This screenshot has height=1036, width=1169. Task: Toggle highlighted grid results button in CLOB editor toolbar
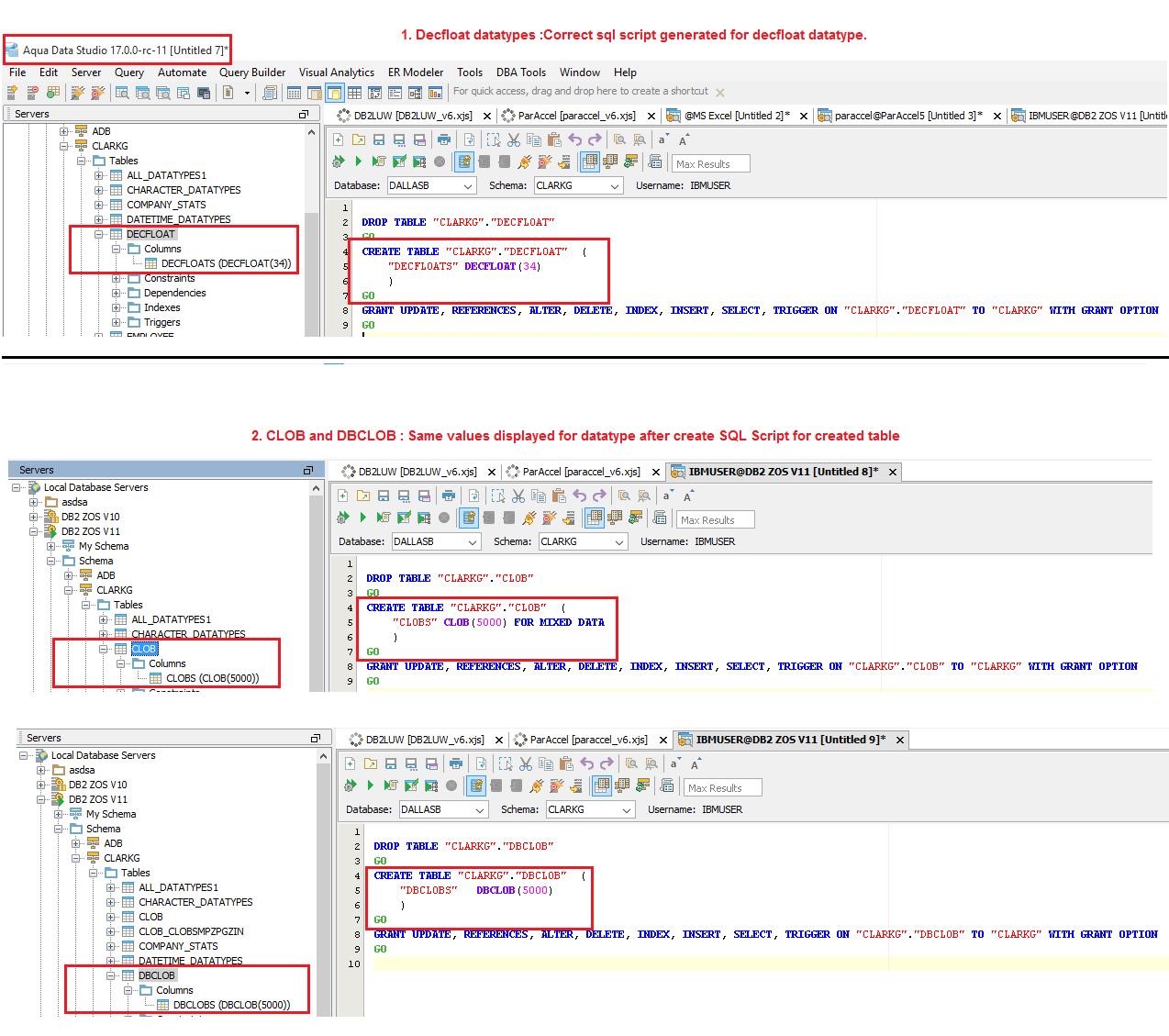point(595,518)
